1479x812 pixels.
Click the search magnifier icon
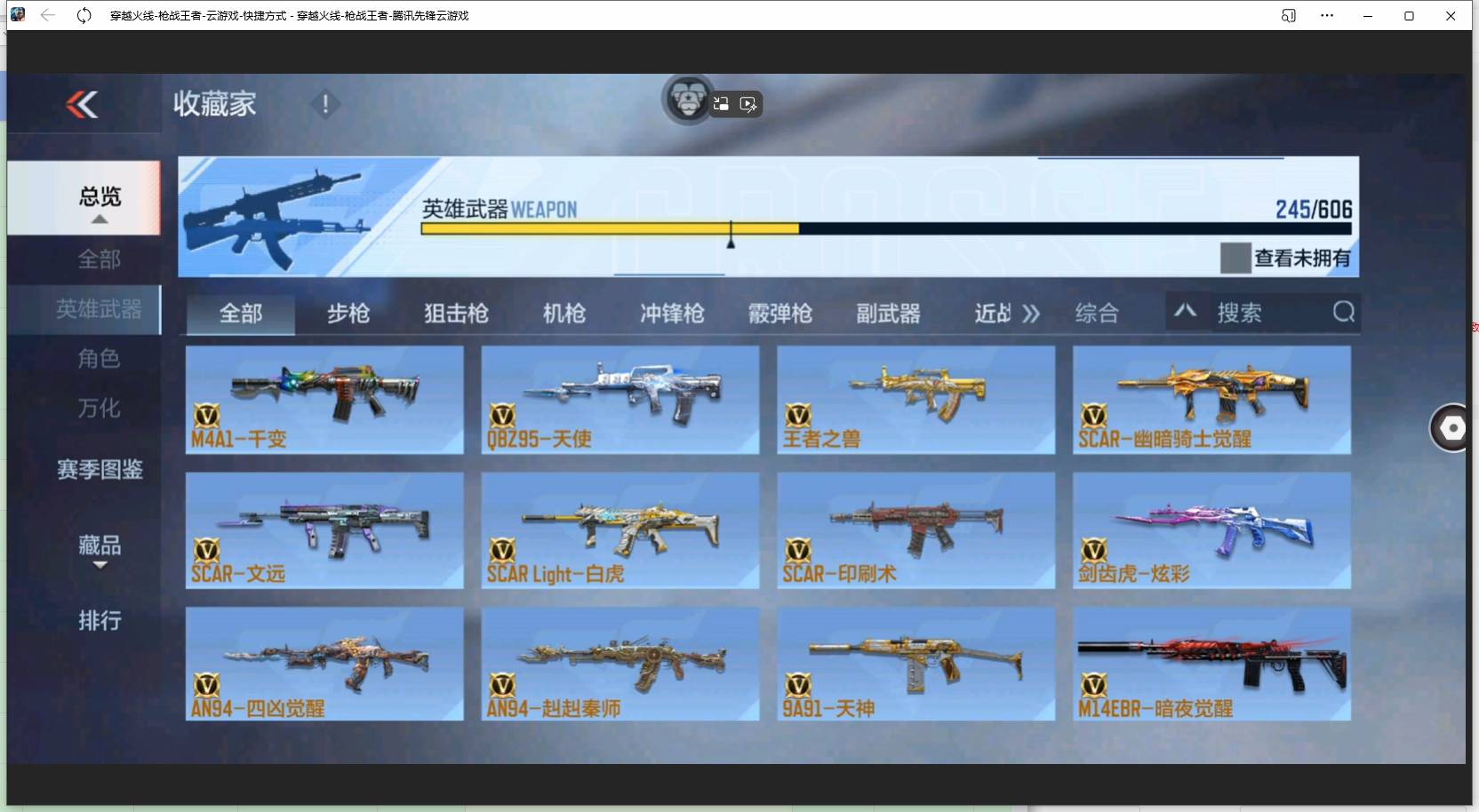pyautogui.click(x=1344, y=312)
